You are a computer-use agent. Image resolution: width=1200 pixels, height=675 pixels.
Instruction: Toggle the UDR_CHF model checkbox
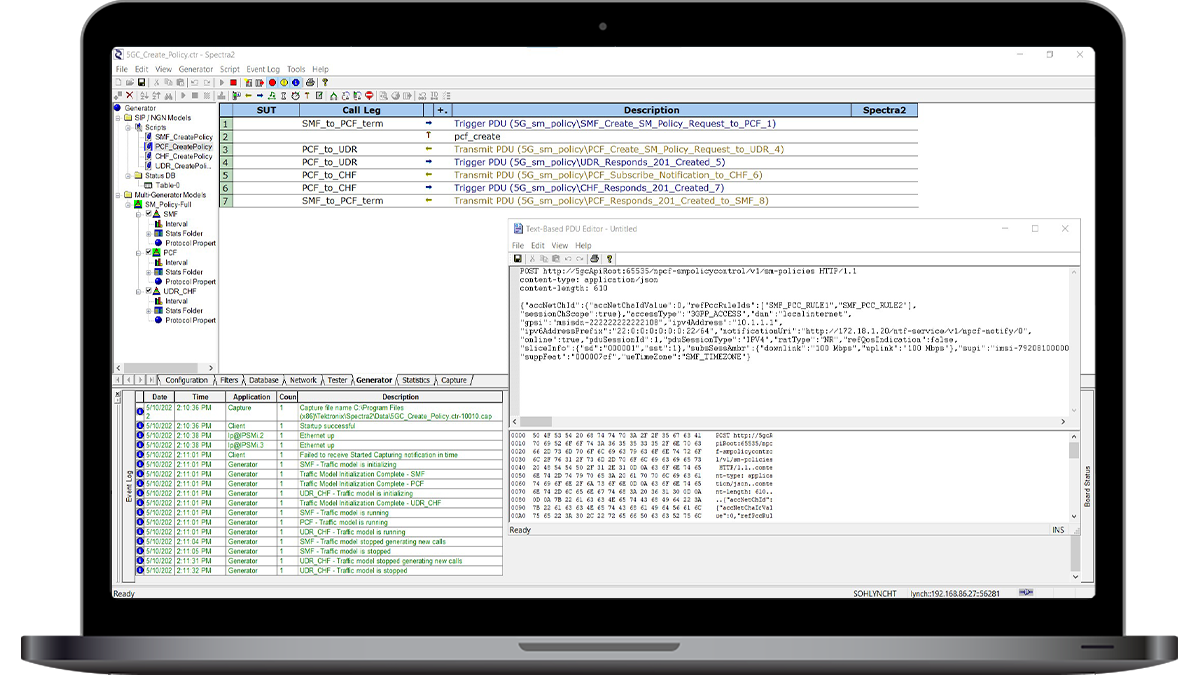pos(150,292)
